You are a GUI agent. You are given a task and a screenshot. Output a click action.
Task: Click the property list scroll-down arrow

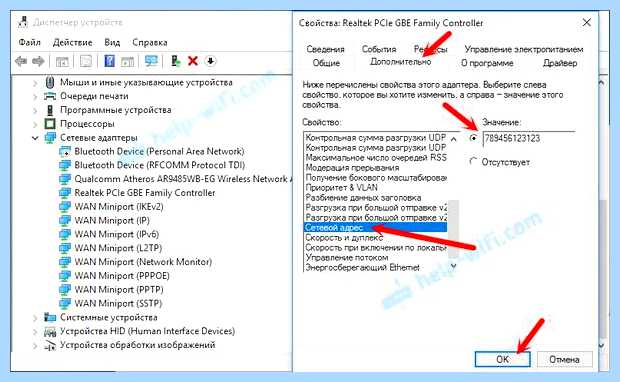click(x=454, y=267)
